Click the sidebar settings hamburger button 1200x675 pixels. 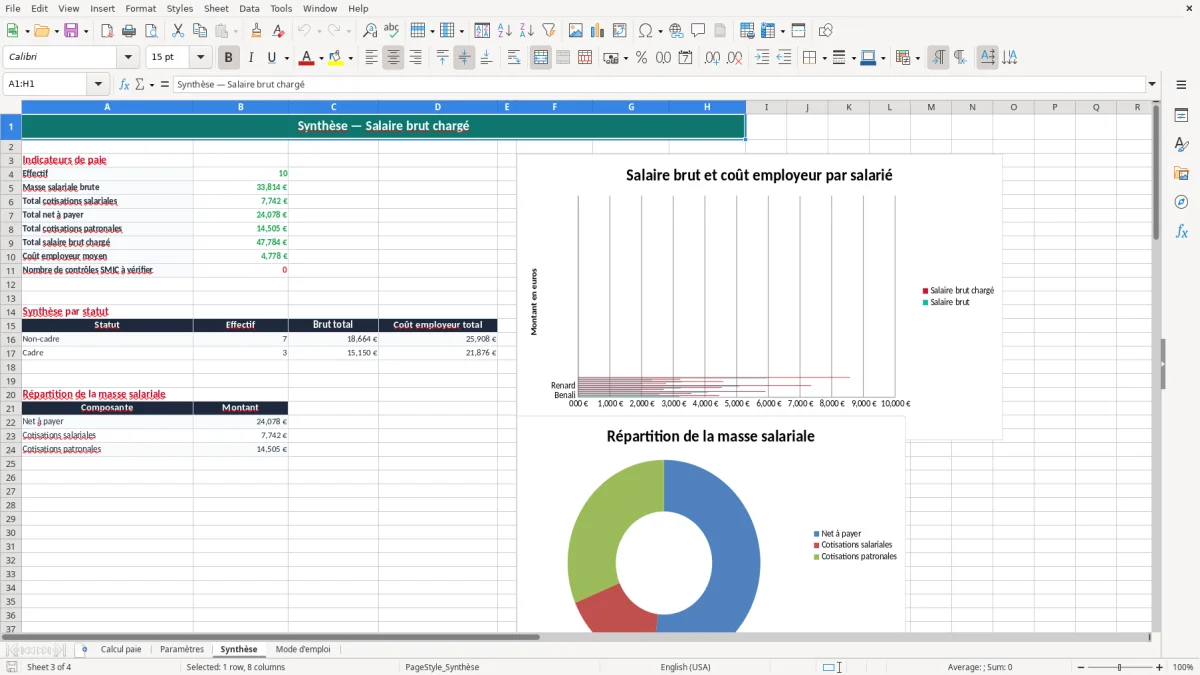(1181, 86)
